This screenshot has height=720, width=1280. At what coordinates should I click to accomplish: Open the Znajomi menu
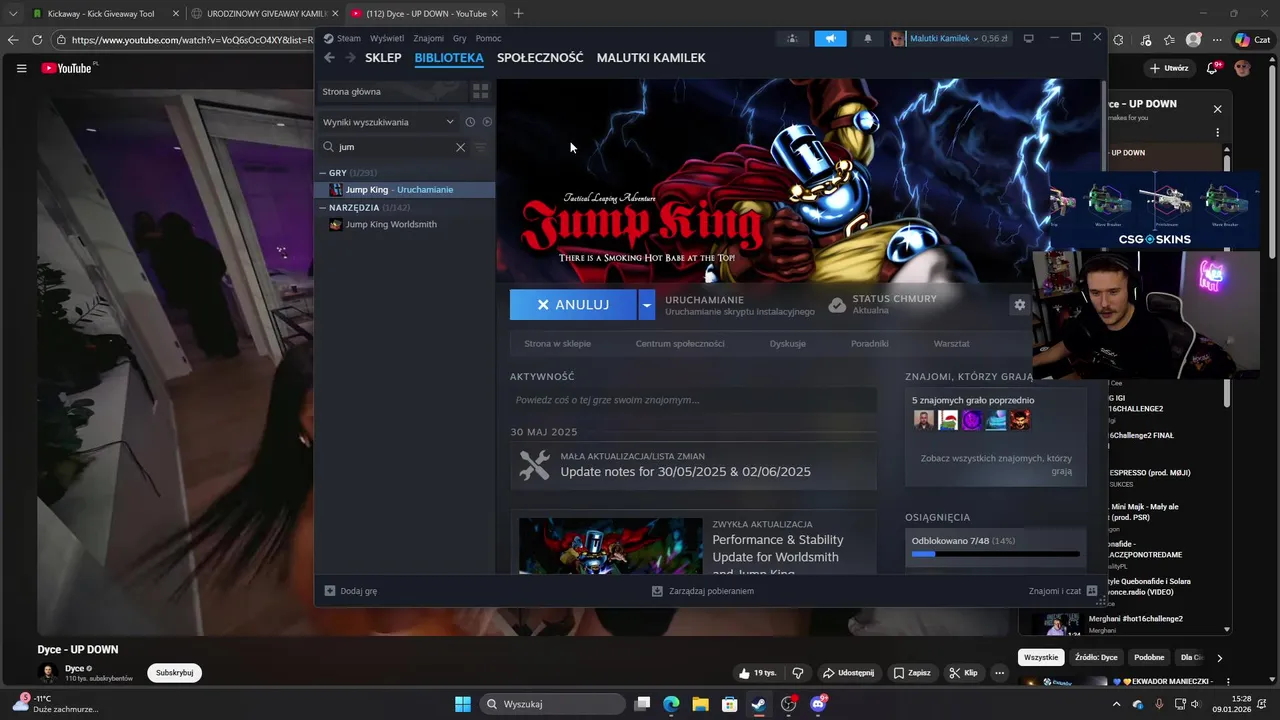tap(428, 38)
